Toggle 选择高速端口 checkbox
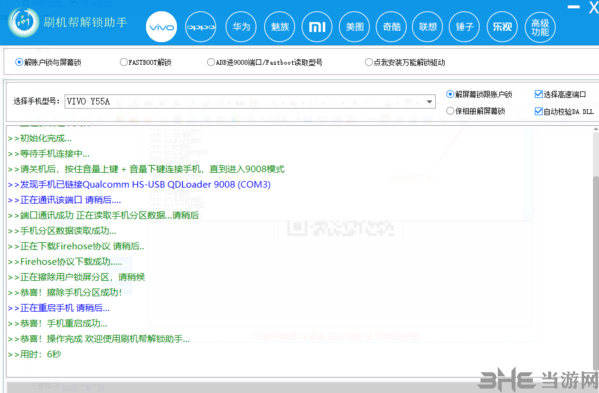The height and width of the screenshot is (393, 599). click(x=560, y=94)
